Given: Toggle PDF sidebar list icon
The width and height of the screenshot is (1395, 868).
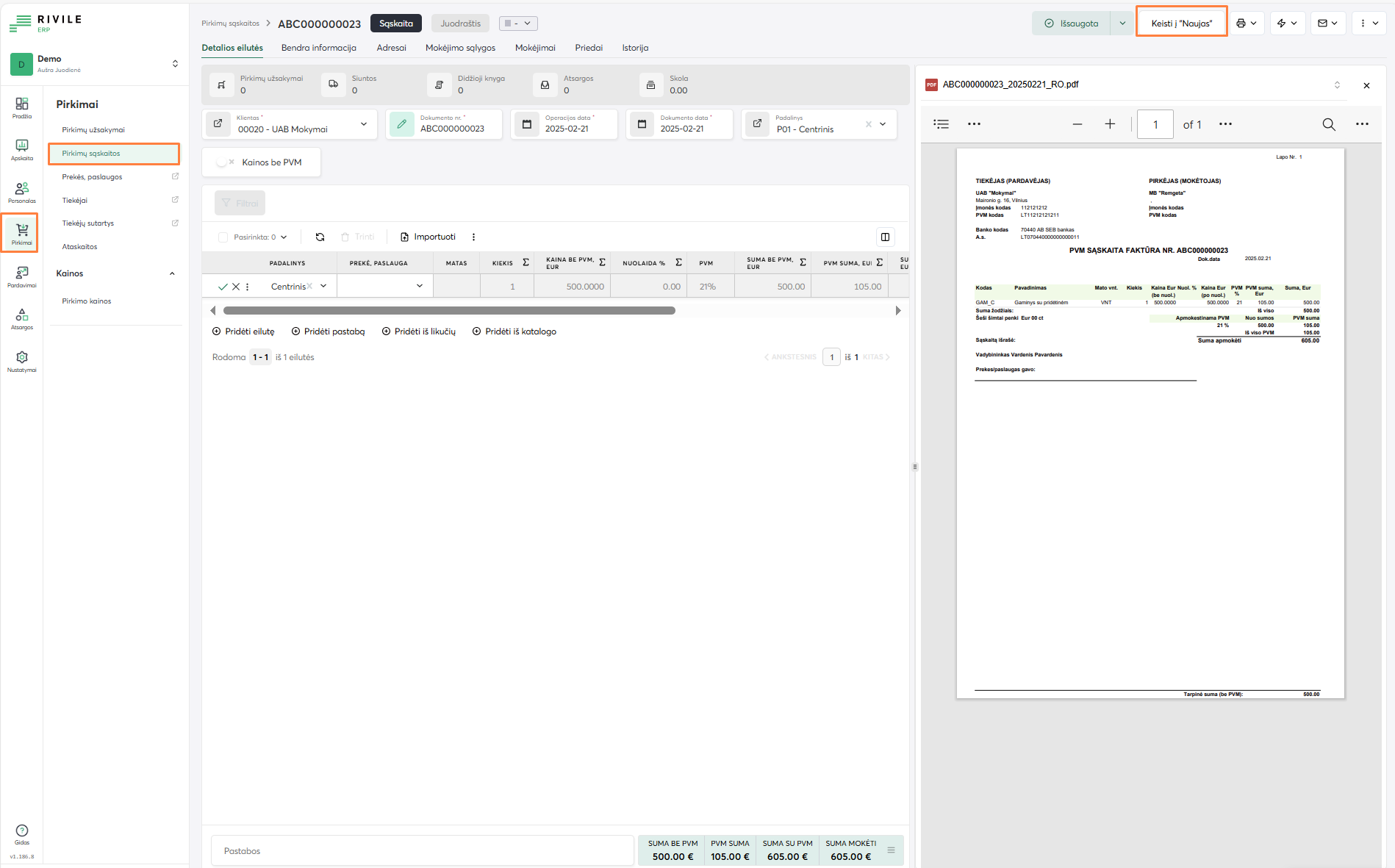Looking at the screenshot, I should click(941, 124).
